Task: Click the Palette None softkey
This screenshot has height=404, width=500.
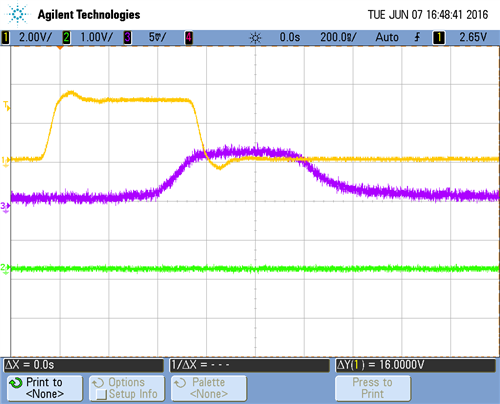Action: 209,388
